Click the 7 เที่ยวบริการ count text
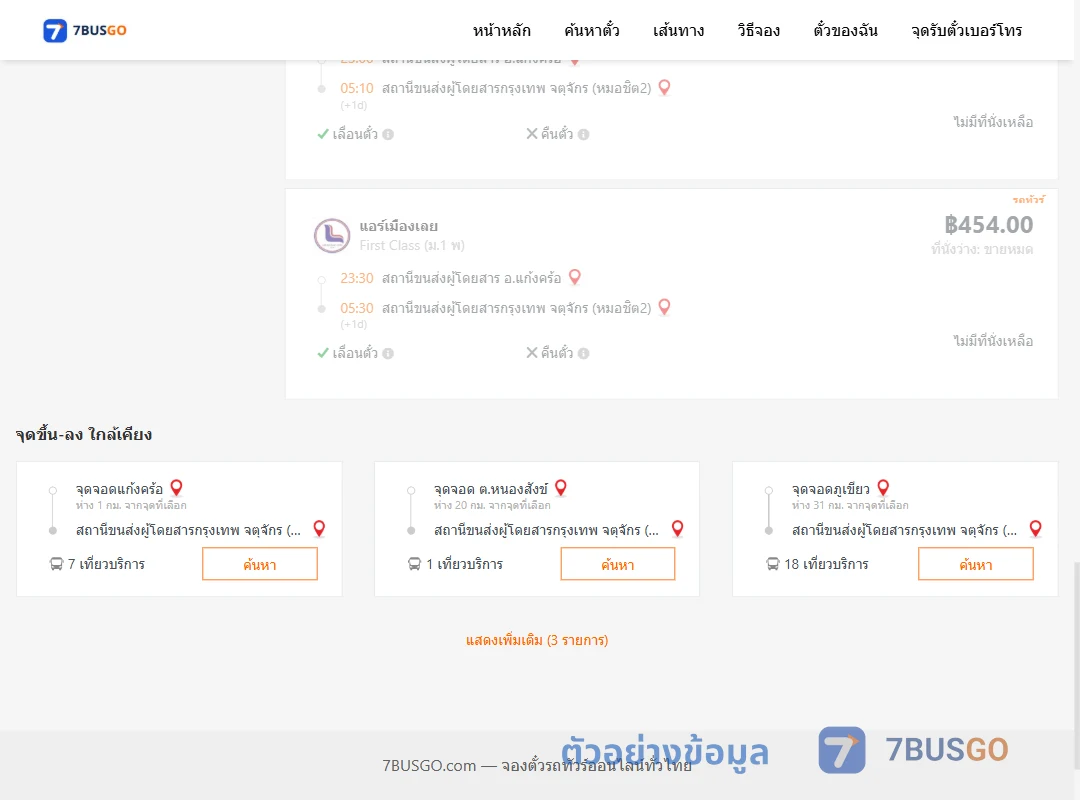 click(106, 564)
